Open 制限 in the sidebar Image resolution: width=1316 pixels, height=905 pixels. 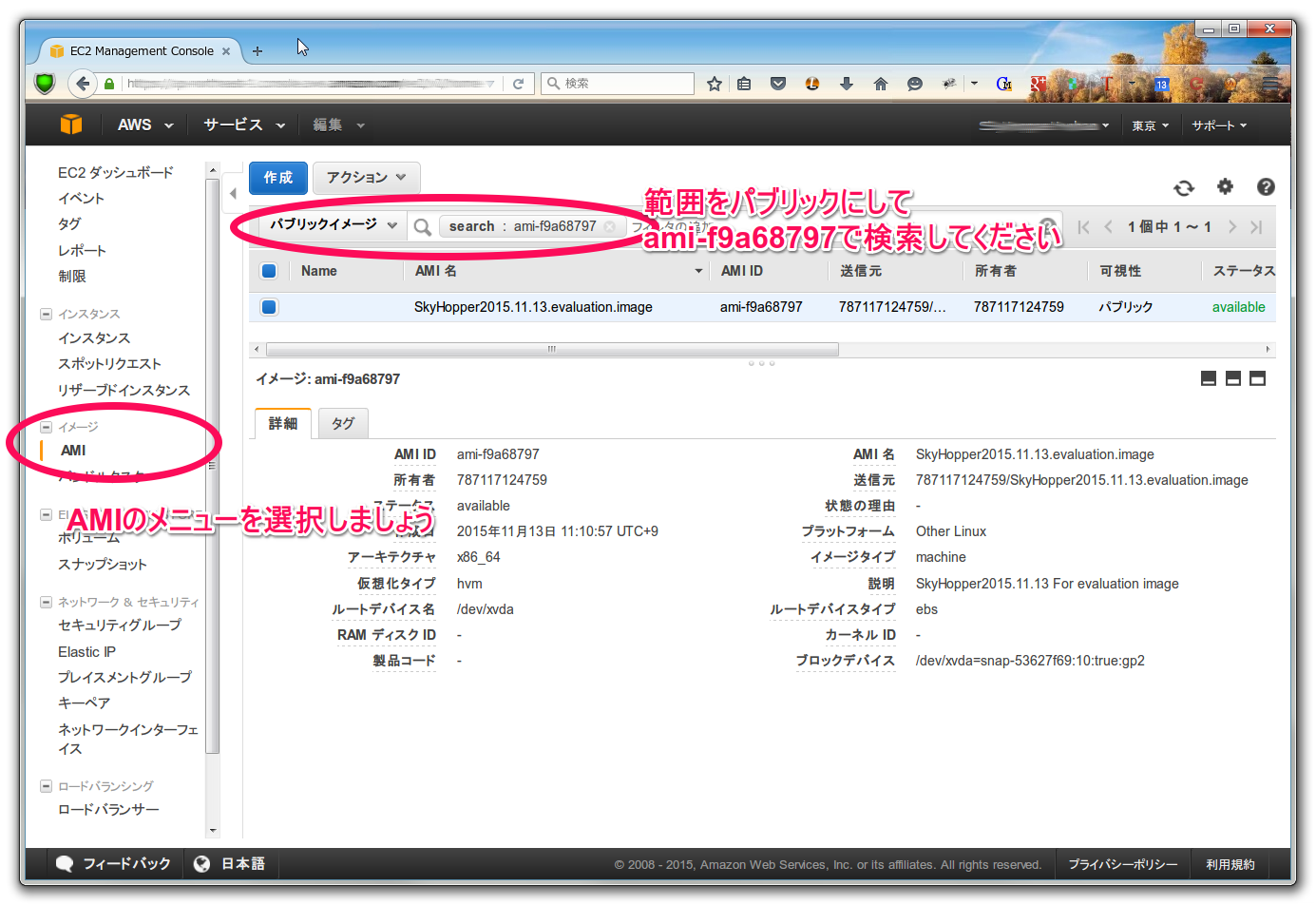[71, 276]
